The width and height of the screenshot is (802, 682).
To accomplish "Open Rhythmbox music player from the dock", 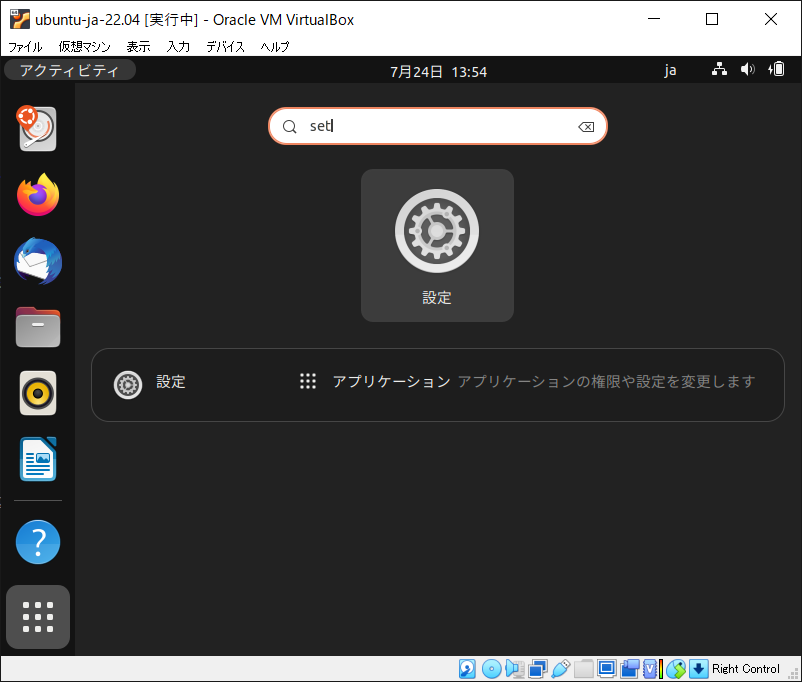I will [38, 393].
